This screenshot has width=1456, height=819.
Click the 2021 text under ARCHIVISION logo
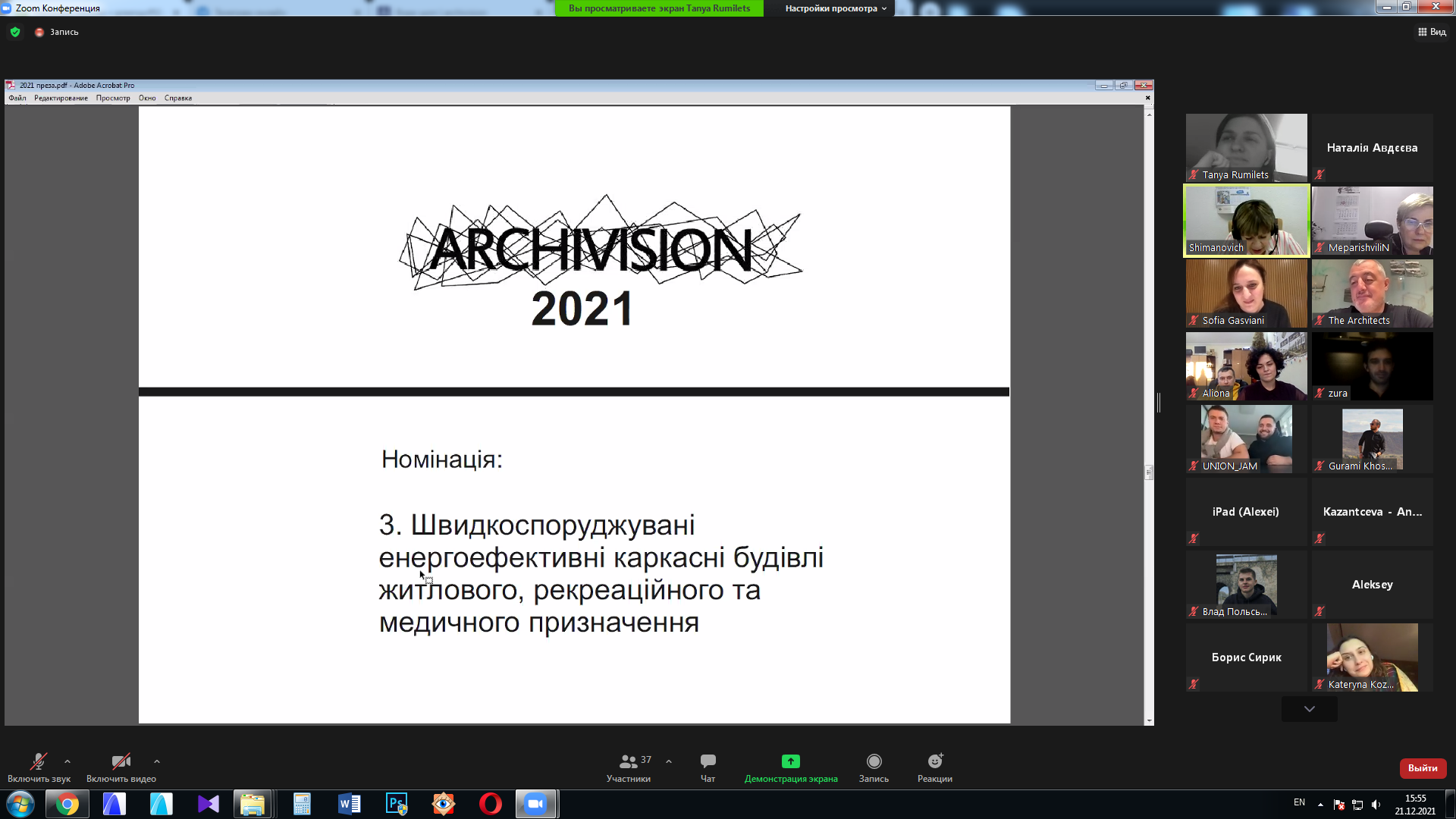pyautogui.click(x=582, y=309)
